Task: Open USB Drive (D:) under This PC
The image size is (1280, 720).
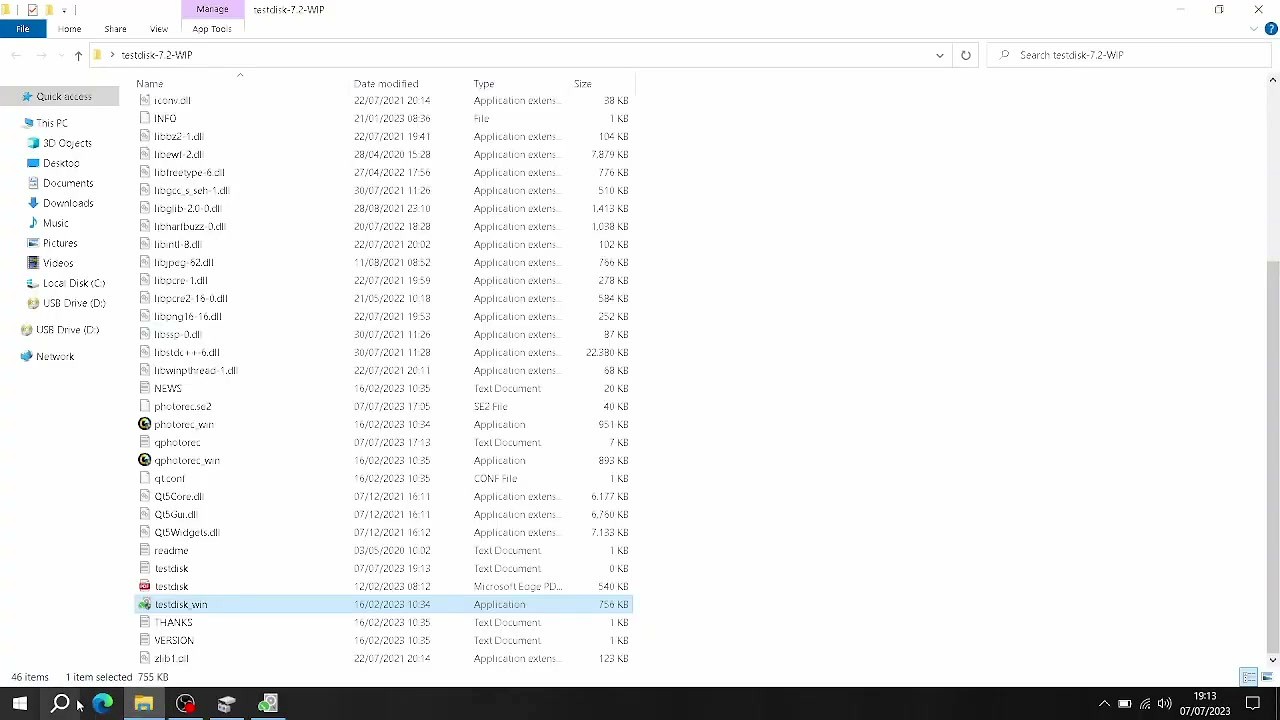Action: tap(74, 303)
